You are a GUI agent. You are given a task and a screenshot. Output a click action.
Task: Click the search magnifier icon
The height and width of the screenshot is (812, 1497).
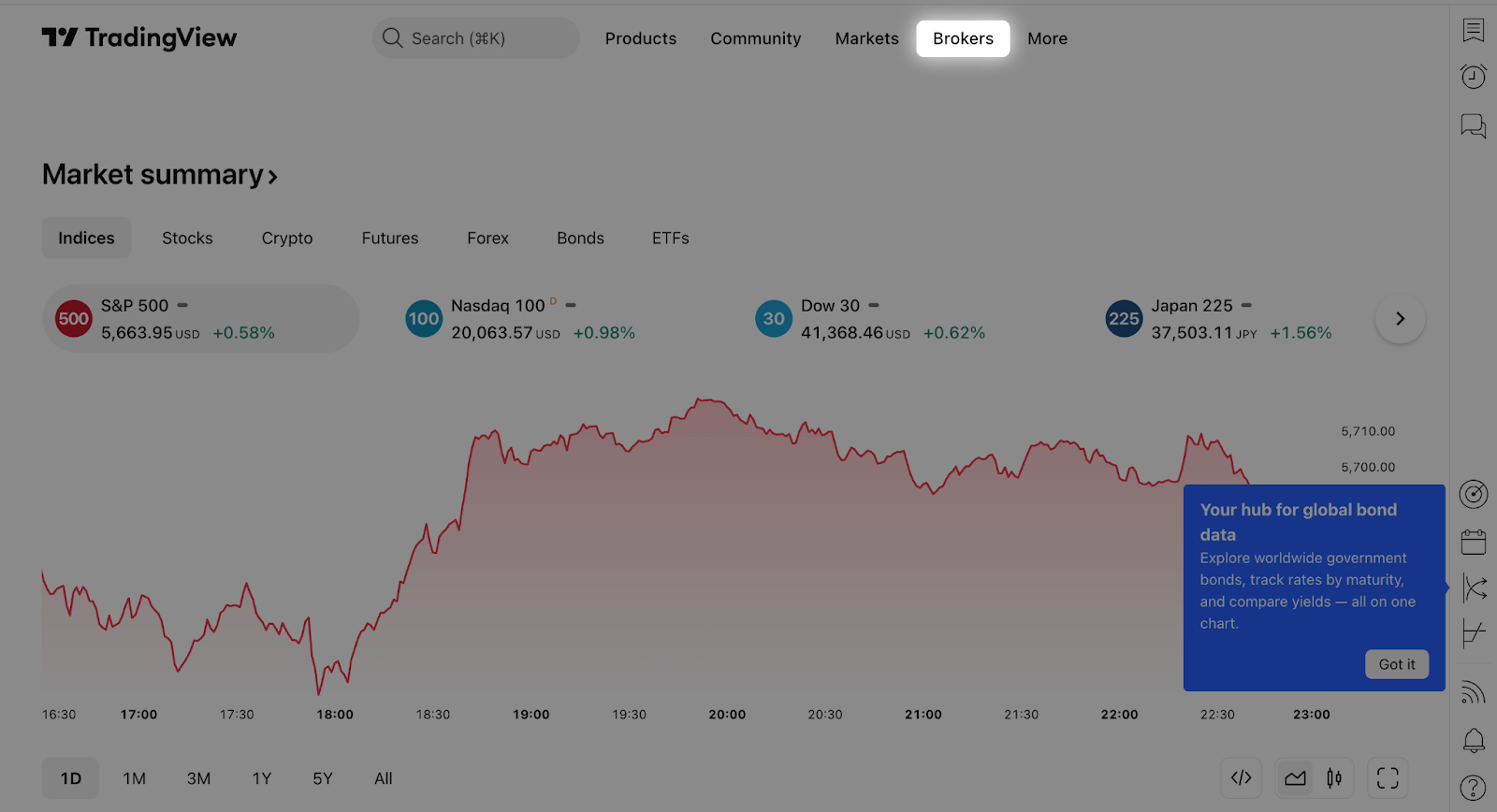[x=393, y=38]
